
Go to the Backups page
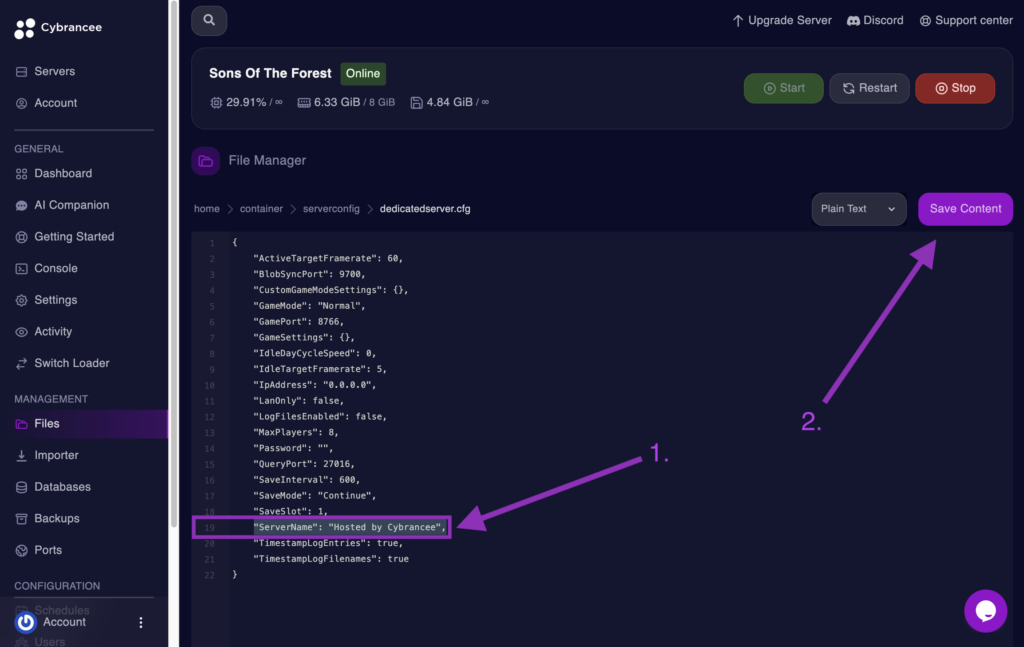pos(57,518)
